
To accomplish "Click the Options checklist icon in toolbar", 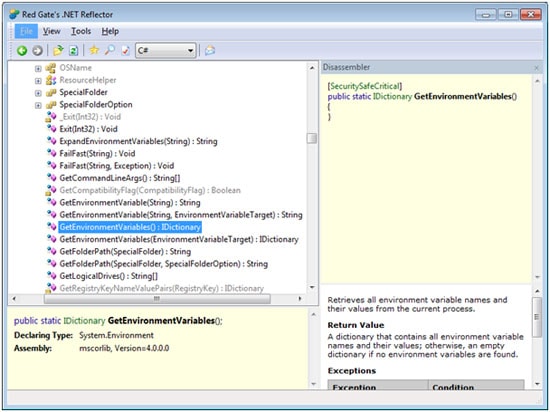I will pos(125,50).
